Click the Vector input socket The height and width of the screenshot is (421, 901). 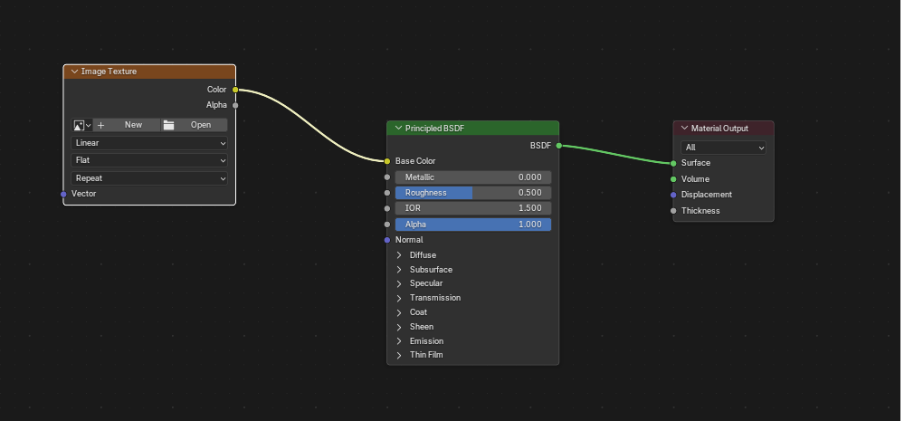coord(64,194)
